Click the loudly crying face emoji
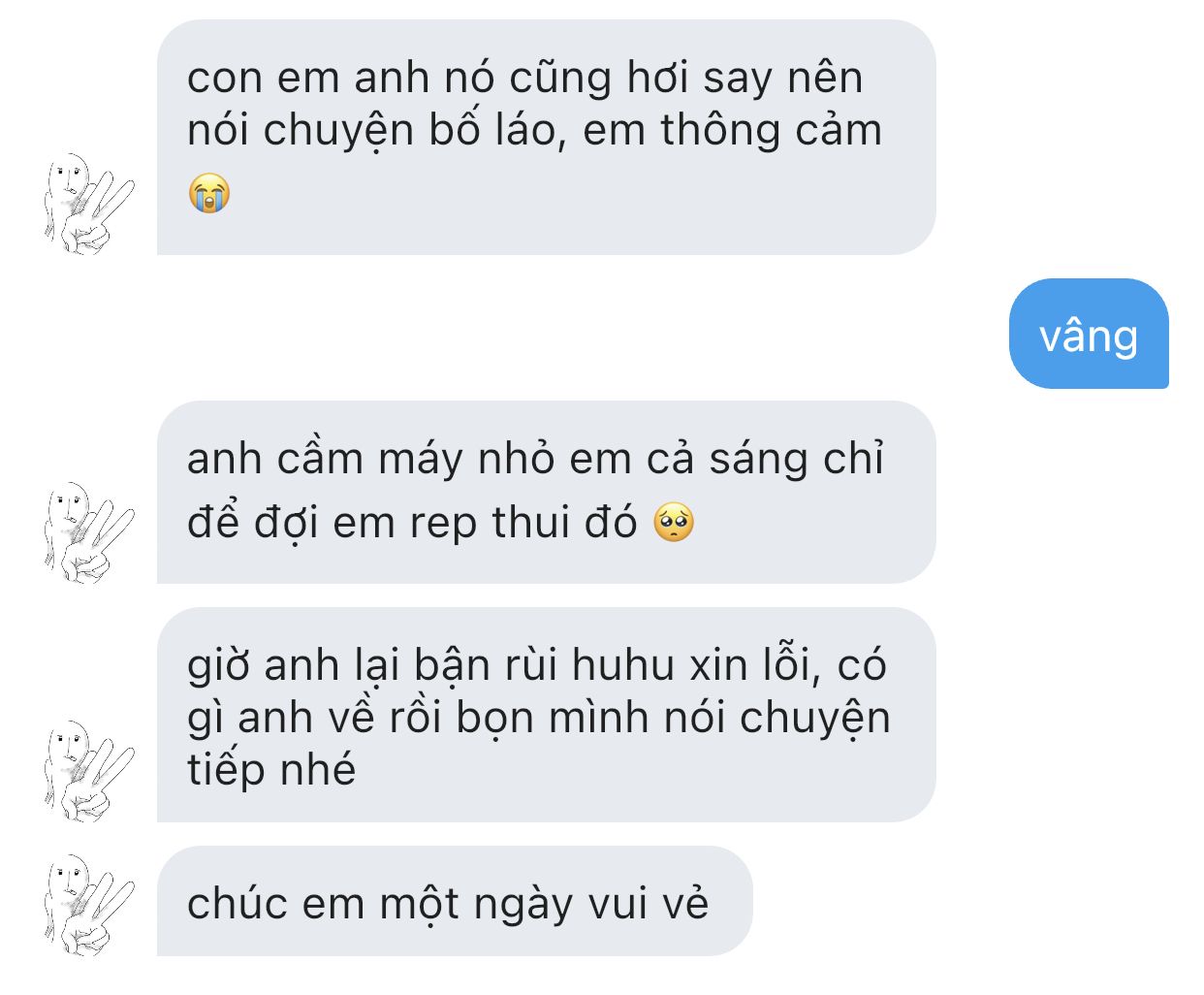Viewport: 1204px width, 995px height. [x=209, y=193]
